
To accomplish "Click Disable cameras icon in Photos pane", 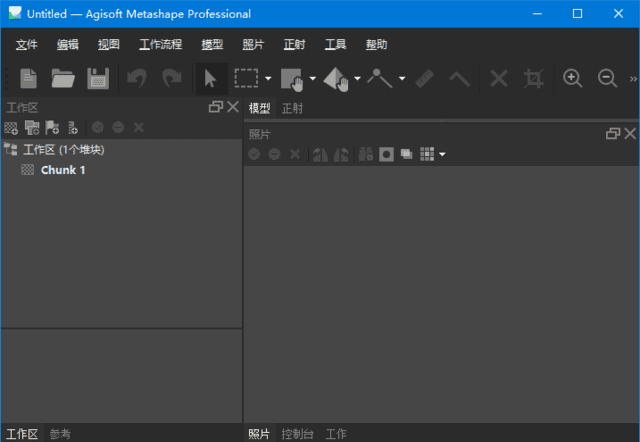I will tap(274, 154).
